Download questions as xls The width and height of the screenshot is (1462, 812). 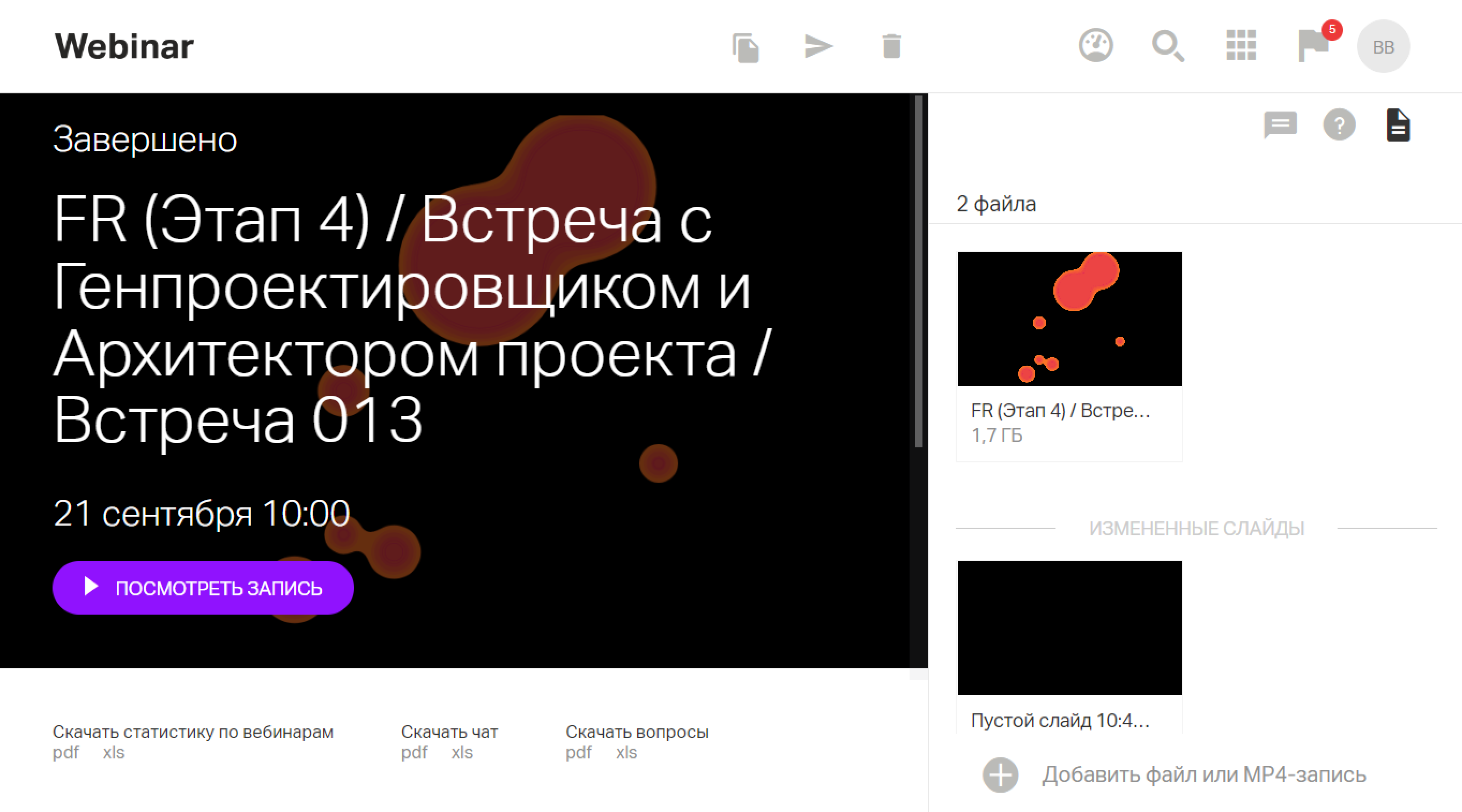626,752
